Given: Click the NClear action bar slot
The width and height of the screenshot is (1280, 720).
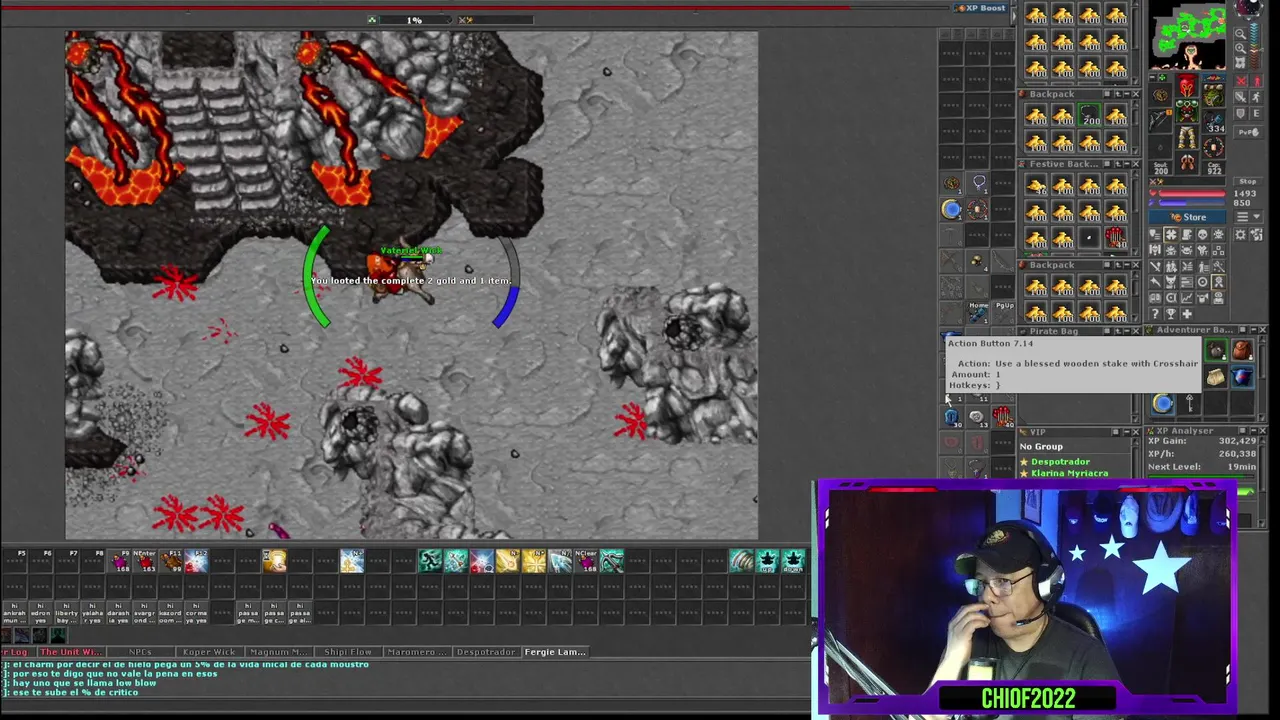Looking at the screenshot, I should pyautogui.click(x=586, y=561).
